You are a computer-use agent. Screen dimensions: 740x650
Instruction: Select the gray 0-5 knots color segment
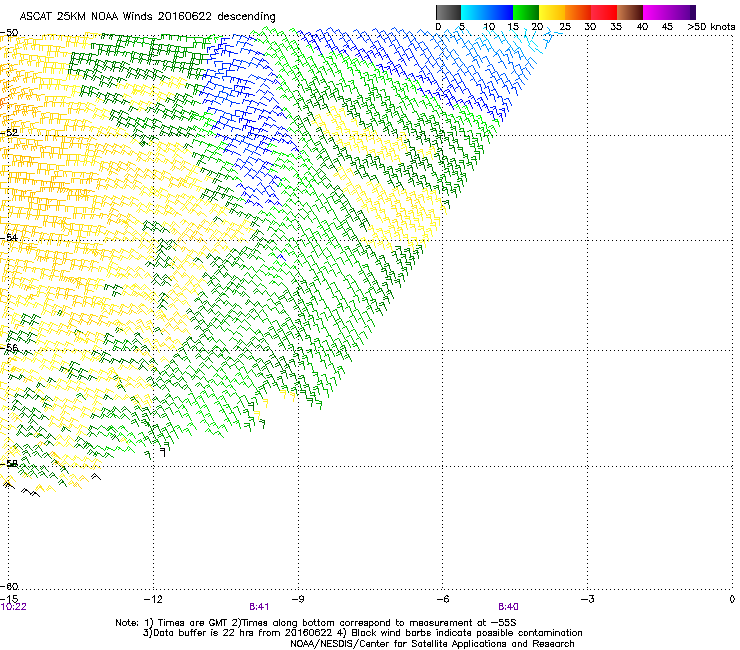tap(449, 12)
